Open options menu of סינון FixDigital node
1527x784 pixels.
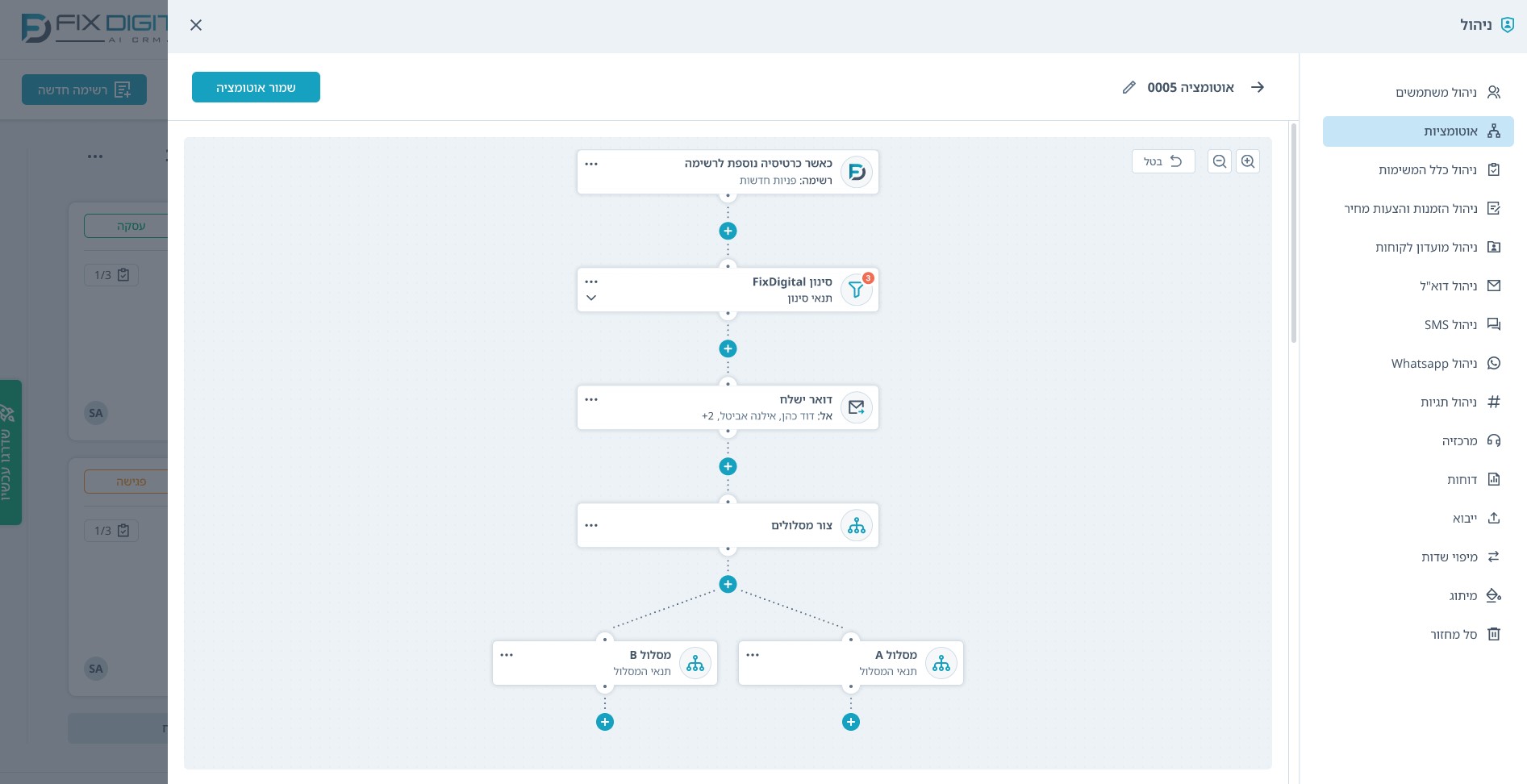[x=591, y=281]
